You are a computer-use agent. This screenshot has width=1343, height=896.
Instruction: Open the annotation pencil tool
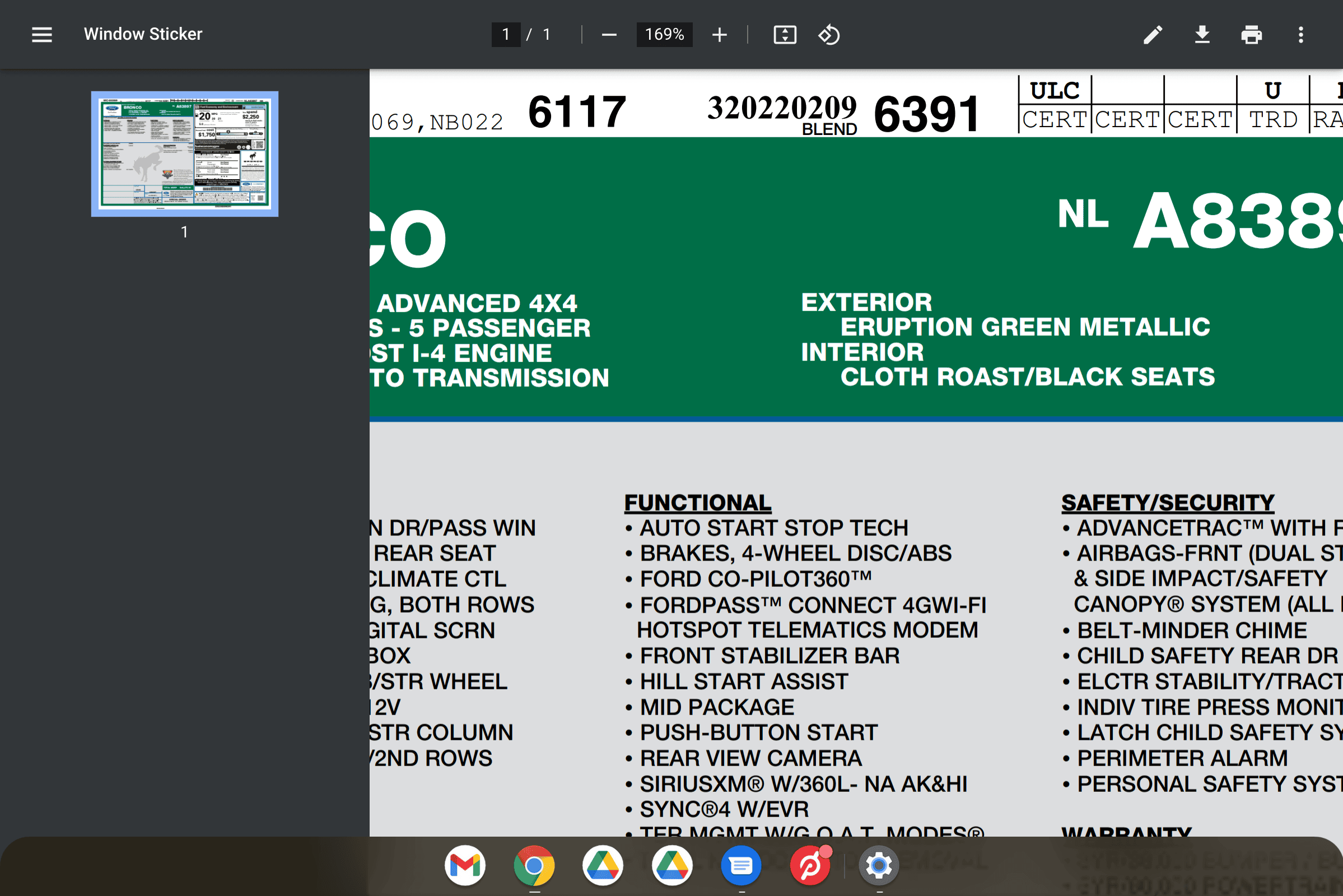click(x=1153, y=35)
